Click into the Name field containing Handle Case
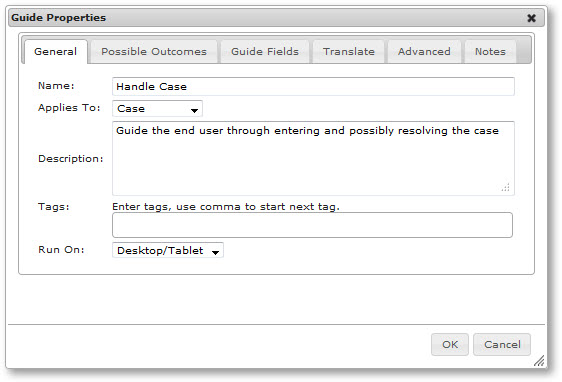Image resolution: width=562 pixels, height=382 pixels. point(313,86)
